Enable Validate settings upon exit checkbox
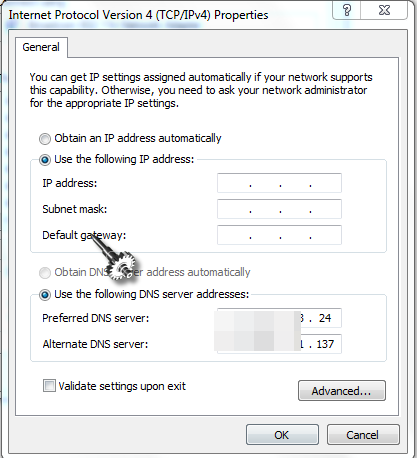 (x=49, y=386)
